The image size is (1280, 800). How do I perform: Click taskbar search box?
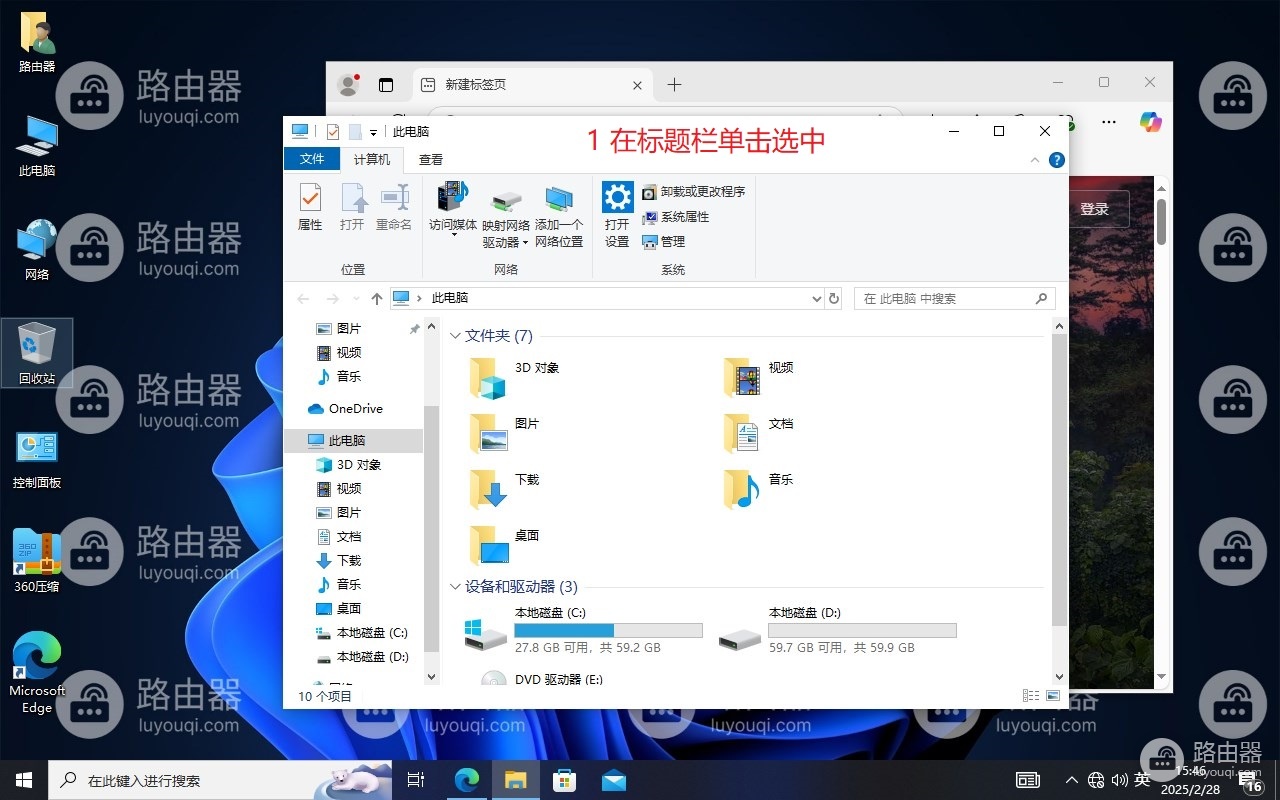click(x=220, y=780)
